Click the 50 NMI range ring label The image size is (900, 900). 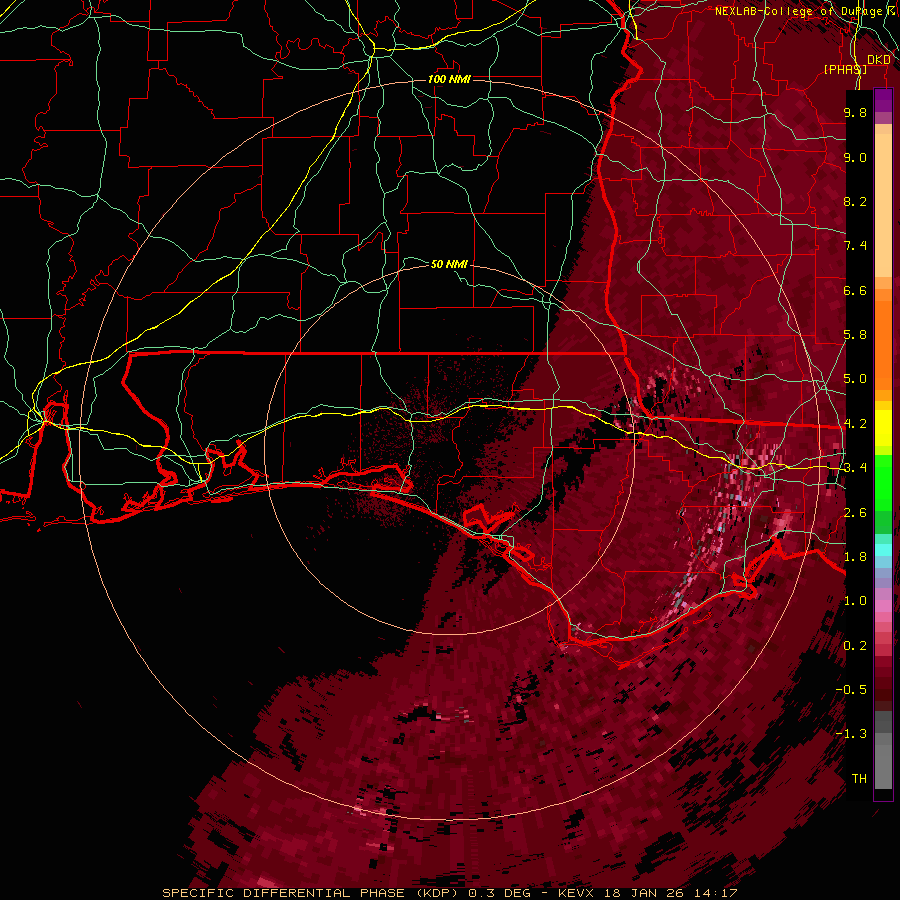449,264
